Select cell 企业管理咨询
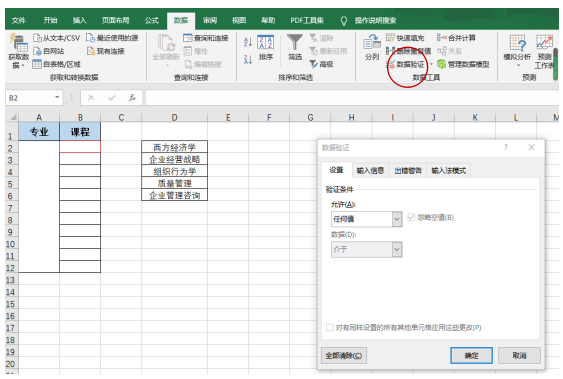 [x=174, y=195]
